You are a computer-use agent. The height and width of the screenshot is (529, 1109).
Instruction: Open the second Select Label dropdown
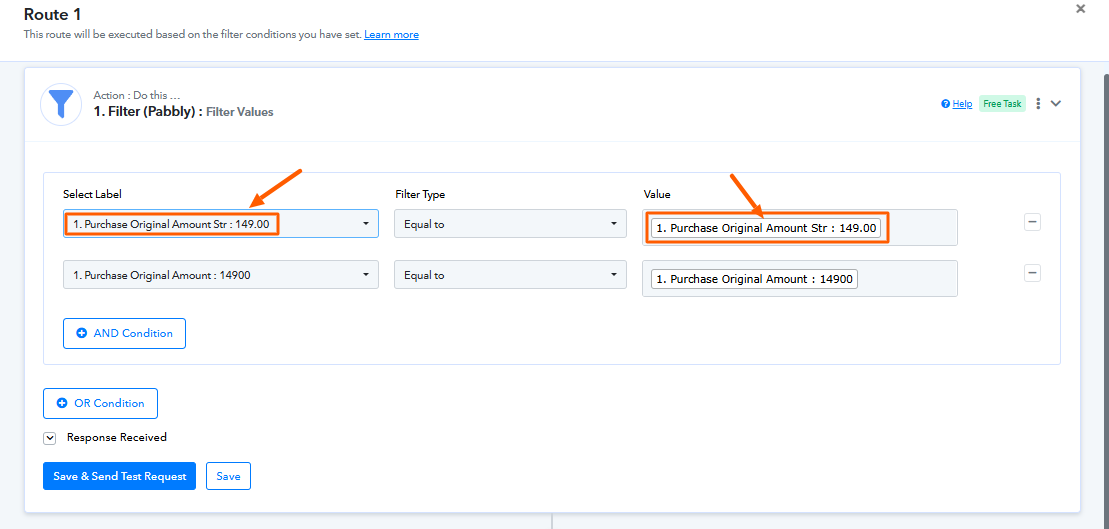click(220, 275)
